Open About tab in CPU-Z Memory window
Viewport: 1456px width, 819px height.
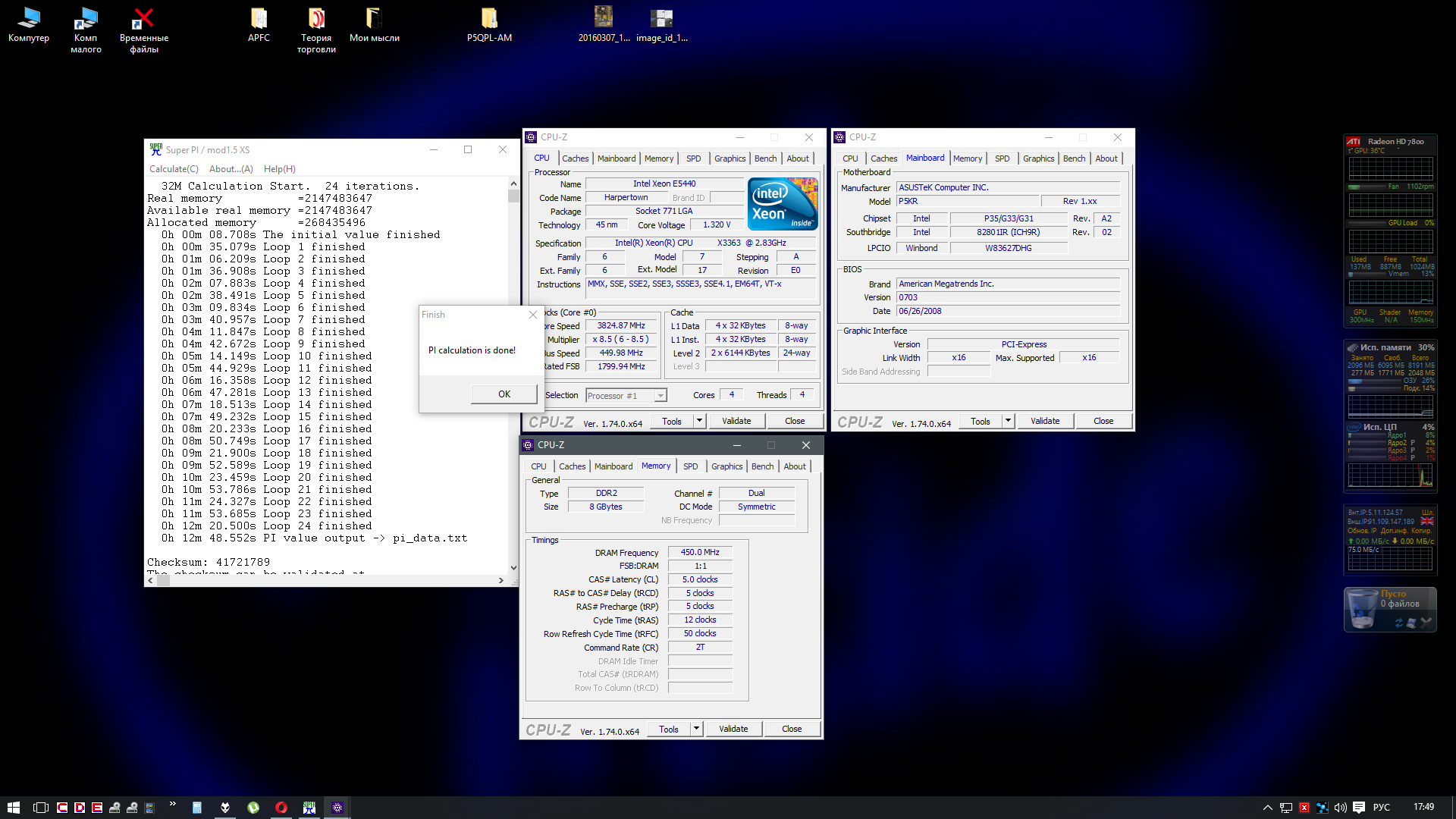[795, 466]
